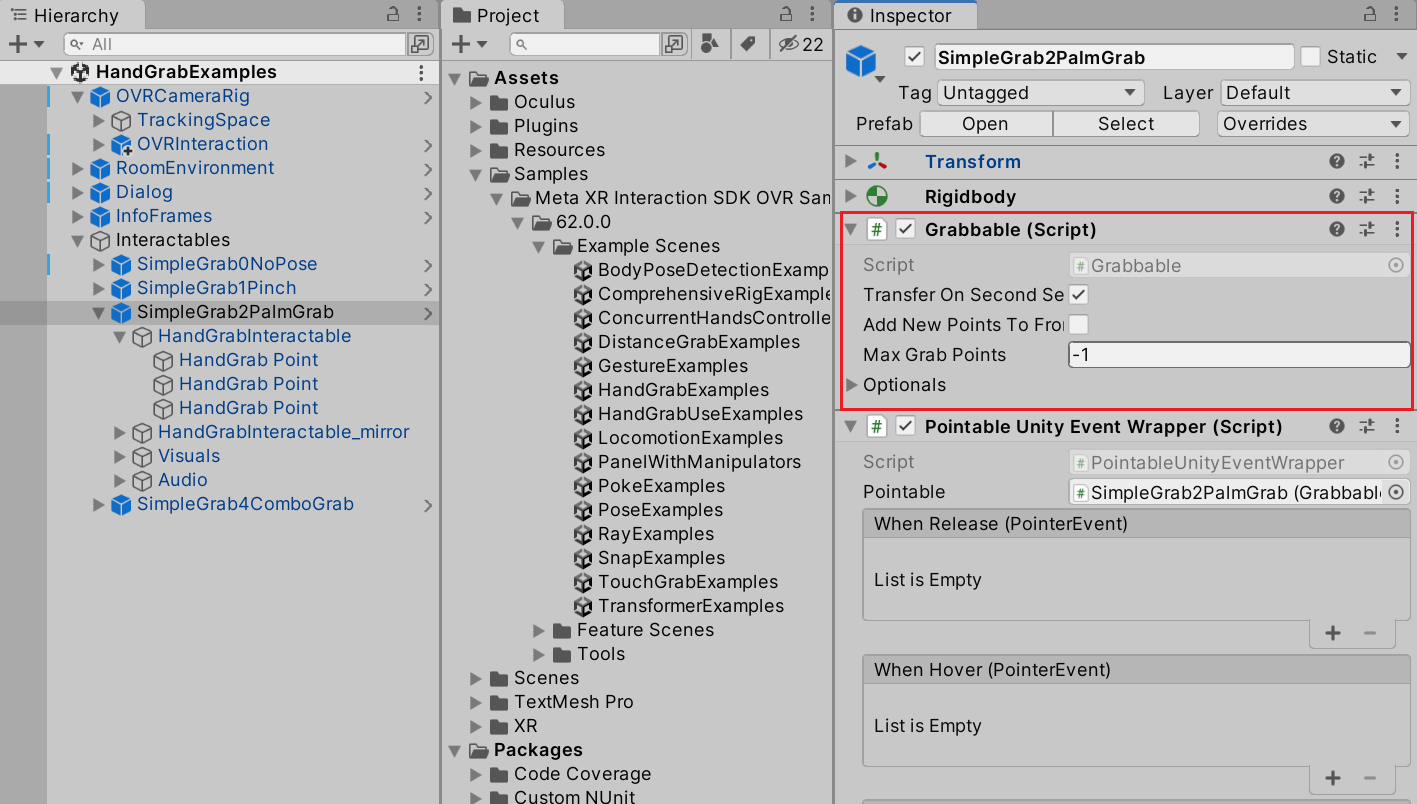Check Add New Points To Front

(x=1078, y=325)
